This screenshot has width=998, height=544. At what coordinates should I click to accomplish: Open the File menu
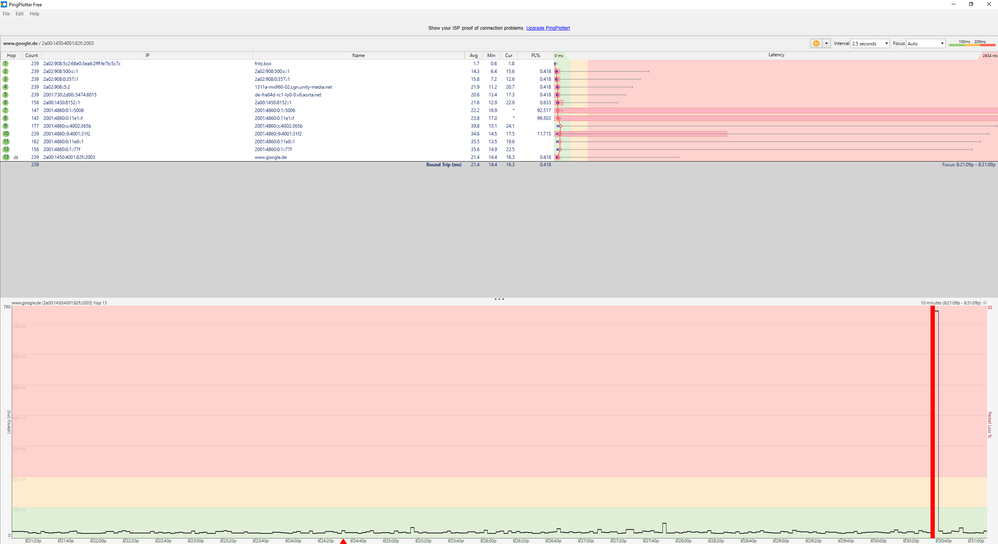tap(6, 13)
